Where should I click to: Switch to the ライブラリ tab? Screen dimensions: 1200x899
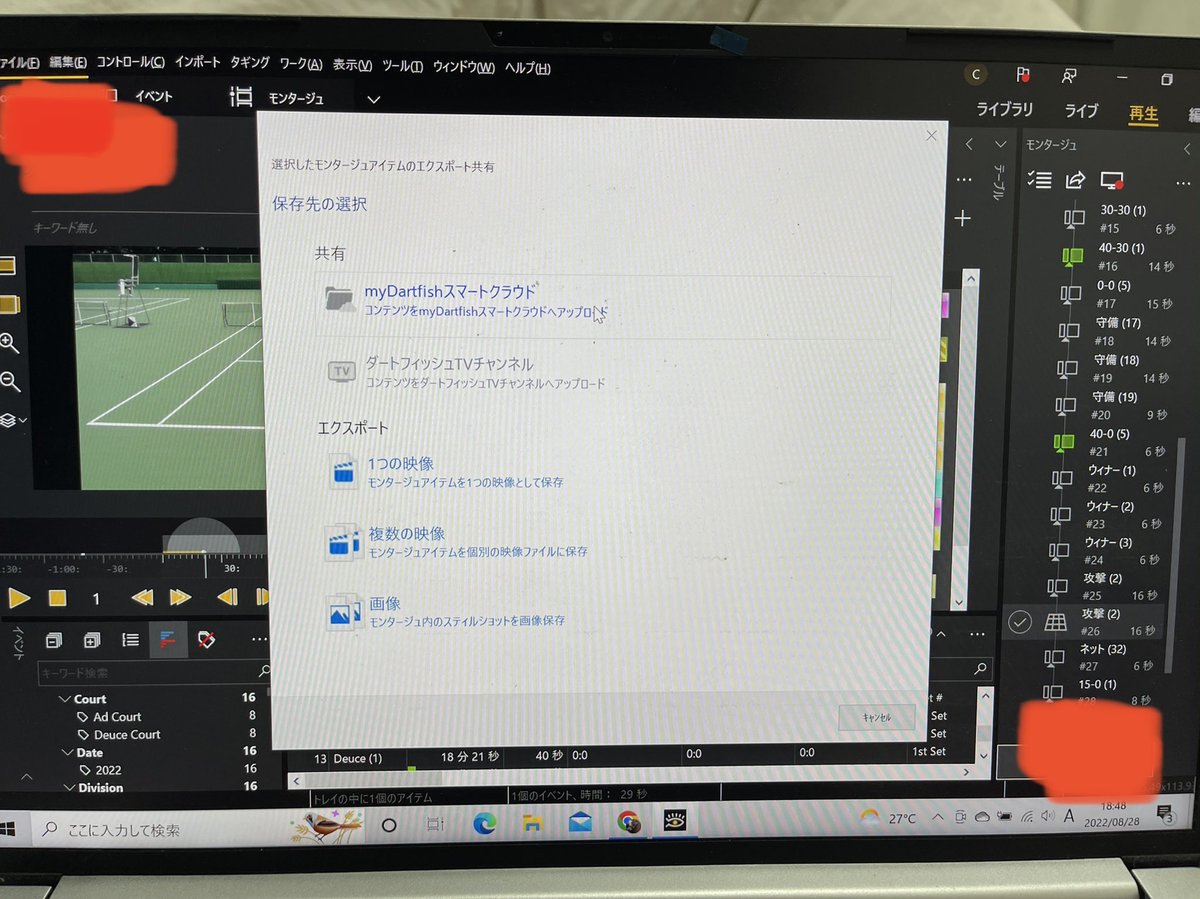(1004, 110)
